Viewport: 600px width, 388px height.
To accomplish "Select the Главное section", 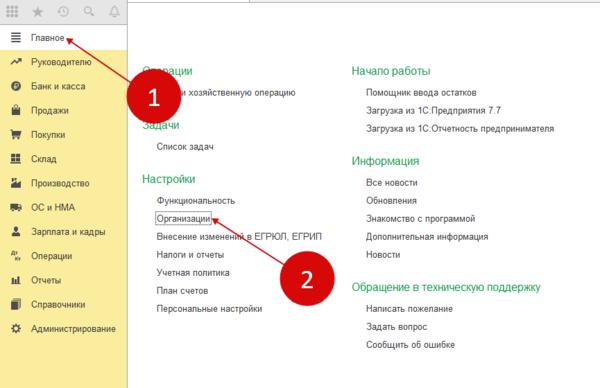I will pyautogui.click(x=47, y=38).
